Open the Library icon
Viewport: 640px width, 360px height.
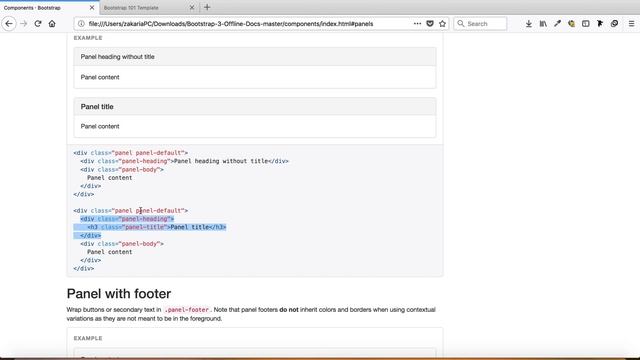click(x=543, y=24)
